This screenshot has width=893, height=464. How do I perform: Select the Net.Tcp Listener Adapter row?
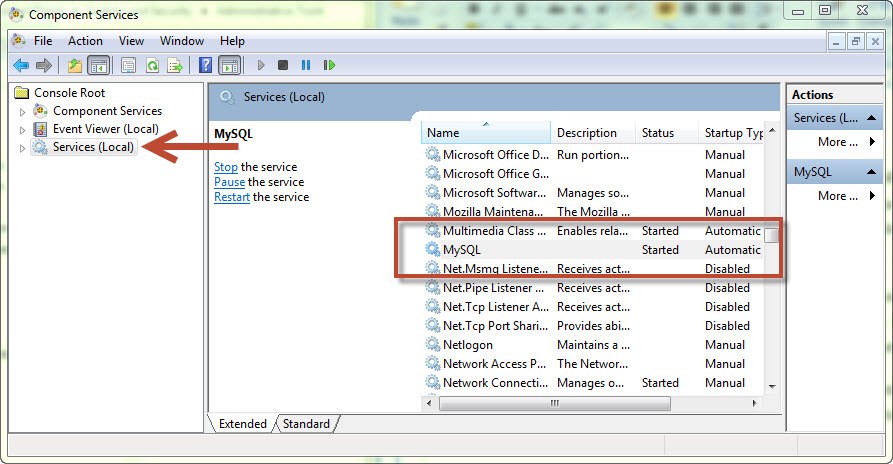coord(593,307)
